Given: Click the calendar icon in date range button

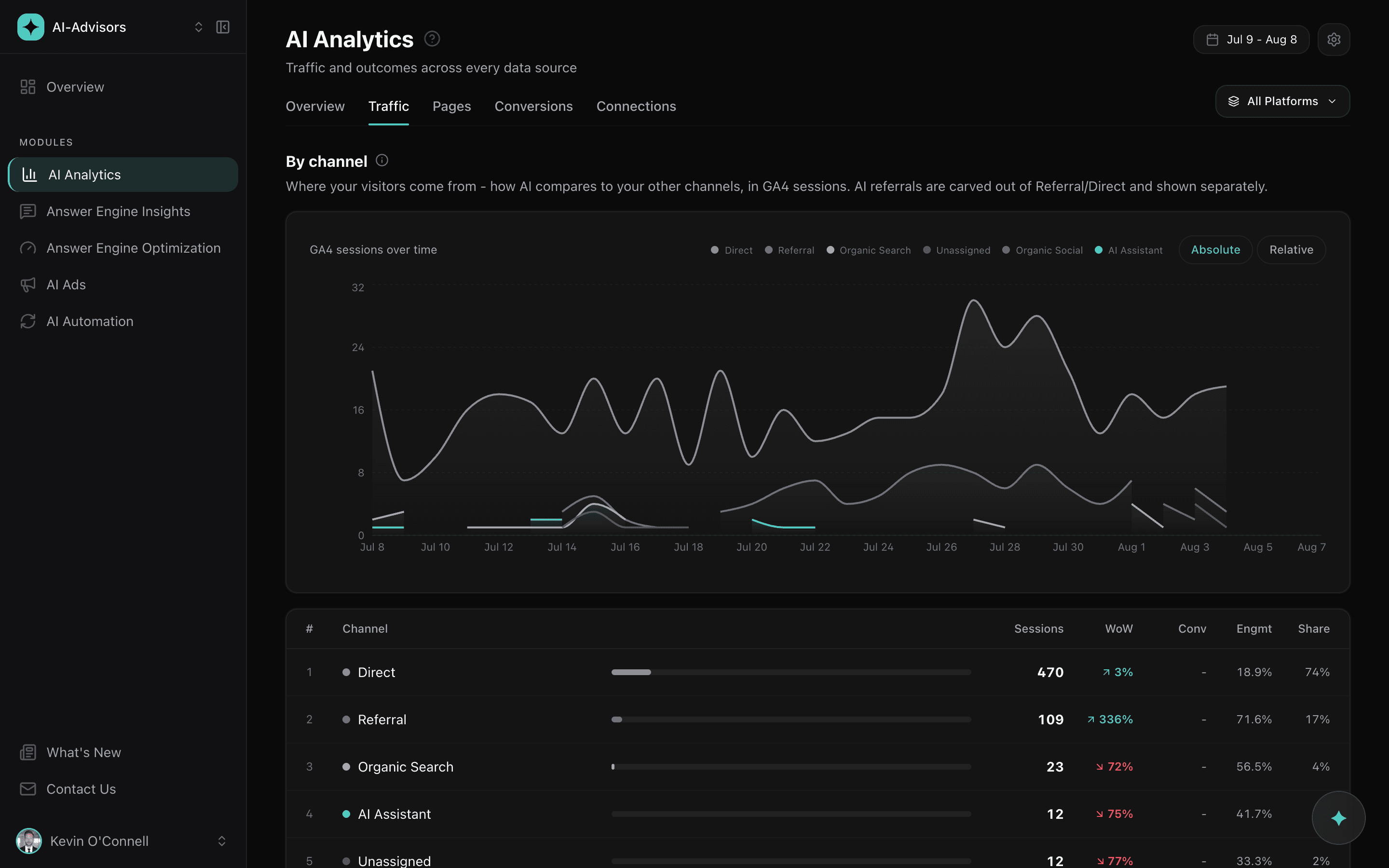Looking at the screenshot, I should (1212, 40).
